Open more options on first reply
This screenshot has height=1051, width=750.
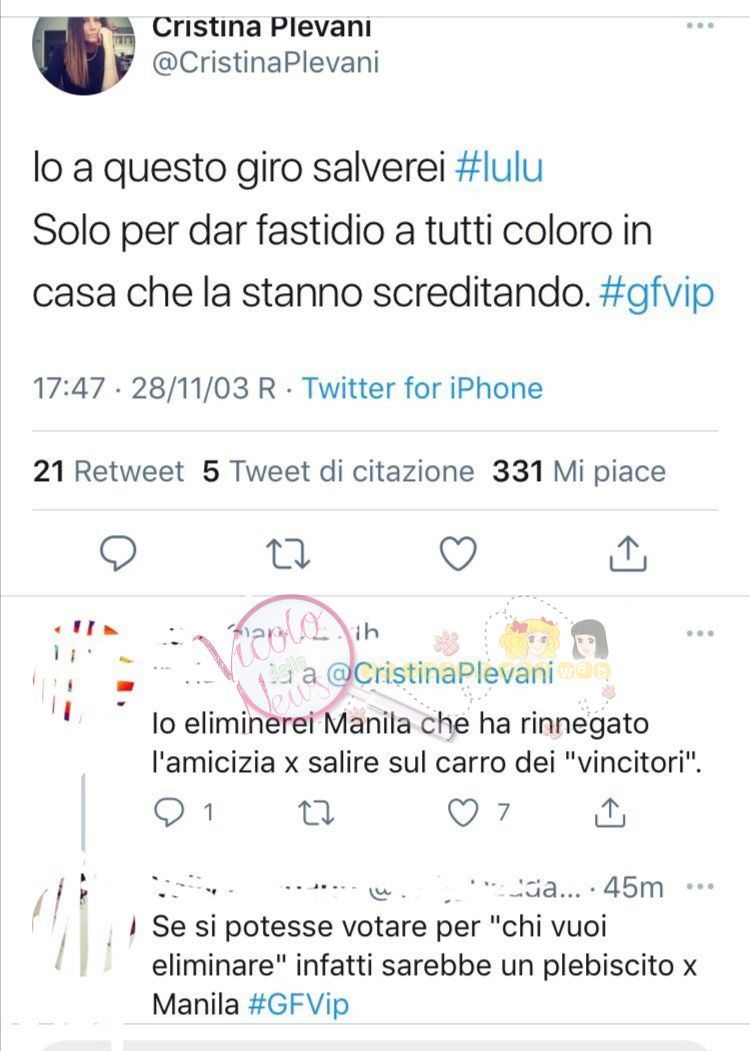coord(700,633)
